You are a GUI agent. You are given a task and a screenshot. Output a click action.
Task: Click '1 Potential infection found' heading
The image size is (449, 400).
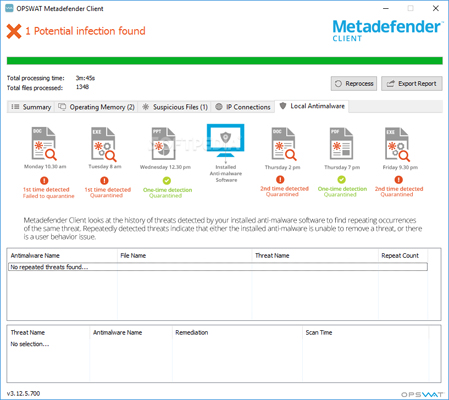85,31
